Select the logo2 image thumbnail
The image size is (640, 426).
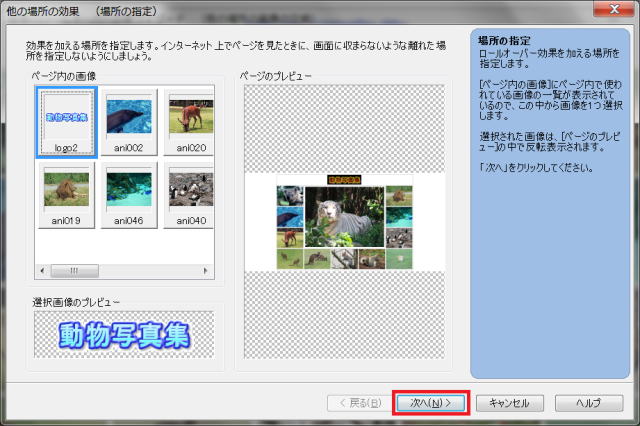point(67,122)
